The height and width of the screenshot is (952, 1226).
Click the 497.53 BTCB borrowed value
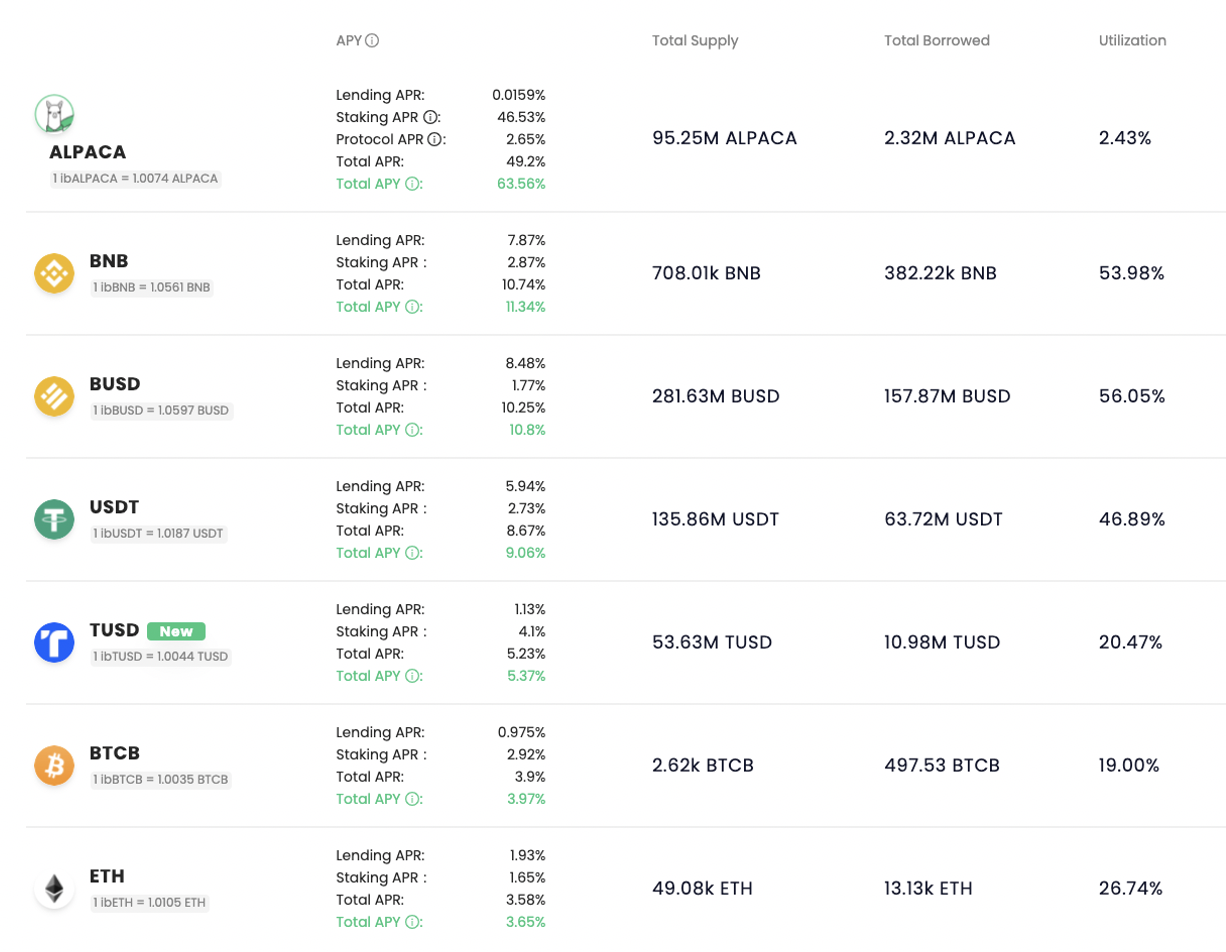[x=942, y=765]
